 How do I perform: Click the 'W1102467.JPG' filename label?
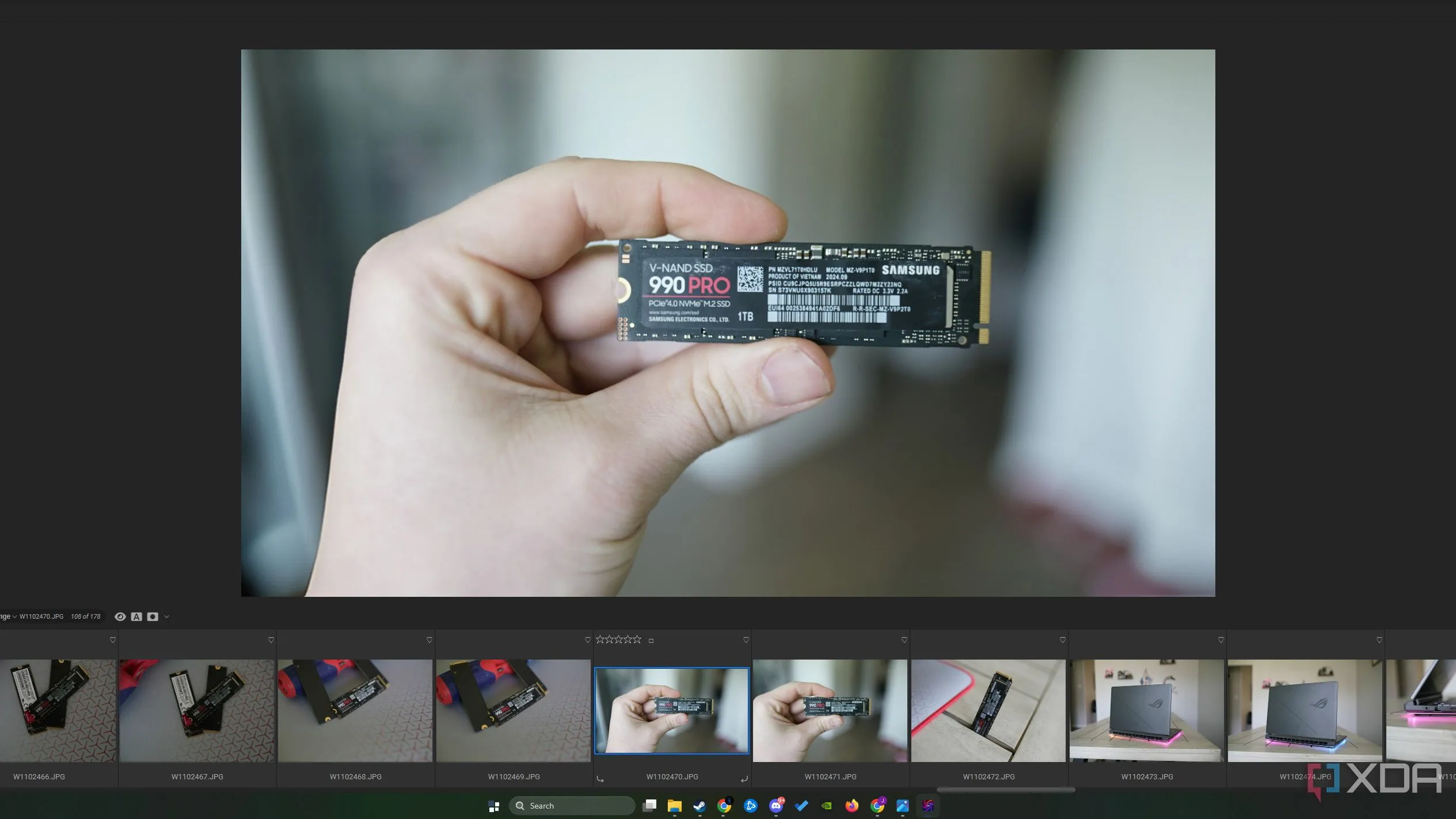[x=197, y=776]
